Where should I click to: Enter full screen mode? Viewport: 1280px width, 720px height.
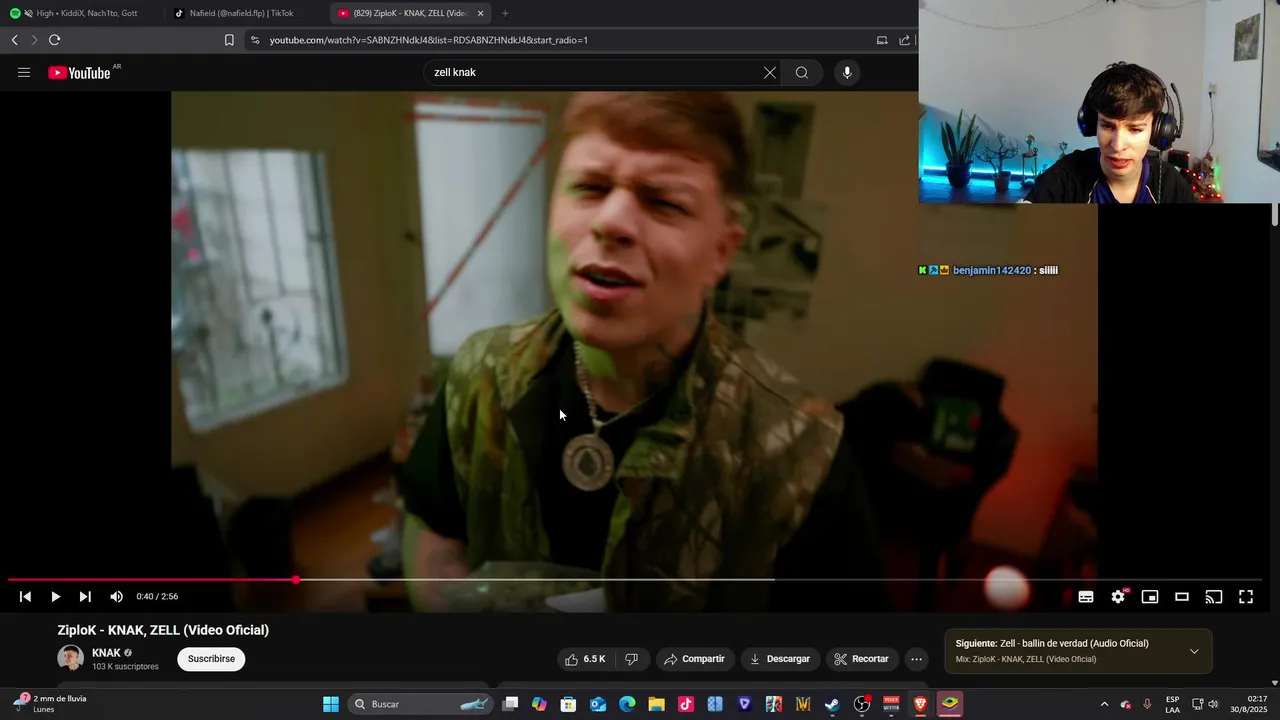(1246, 597)
